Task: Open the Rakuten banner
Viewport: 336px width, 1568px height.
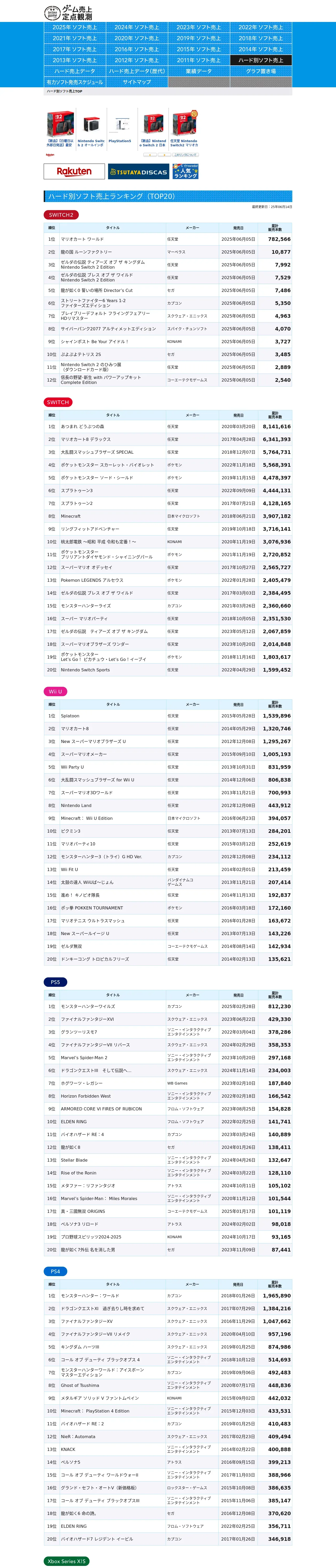Action: point(74,172)
